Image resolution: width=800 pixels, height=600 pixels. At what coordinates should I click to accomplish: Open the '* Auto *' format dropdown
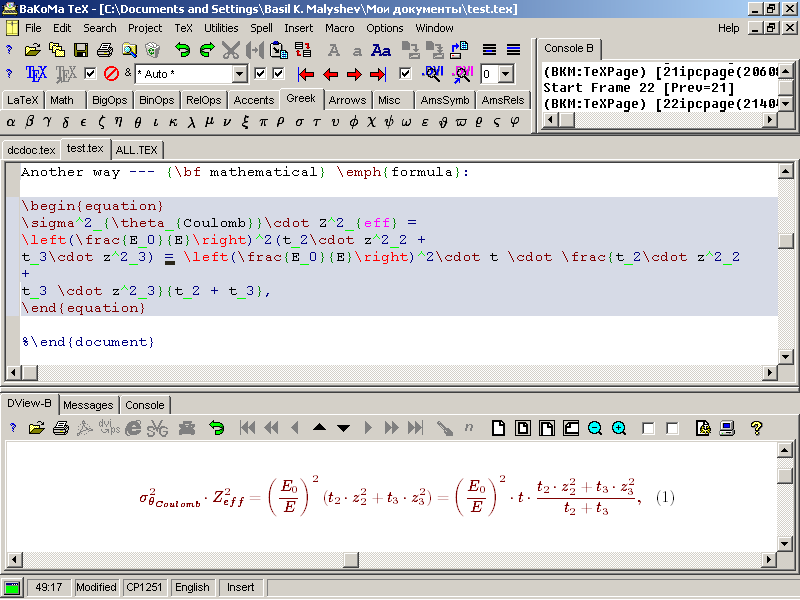[239, 74]
